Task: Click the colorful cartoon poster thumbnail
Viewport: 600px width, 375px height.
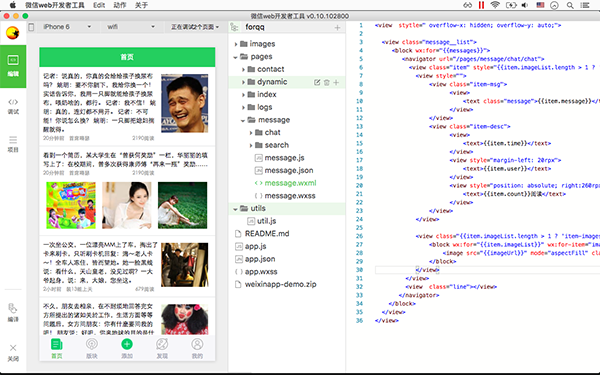Action: (x=71, y=205)
